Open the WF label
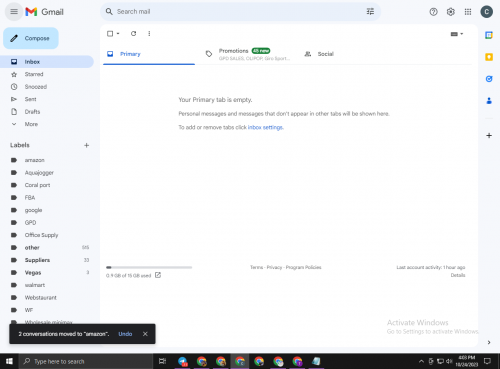Screen dimensions: 500x369 47,310
